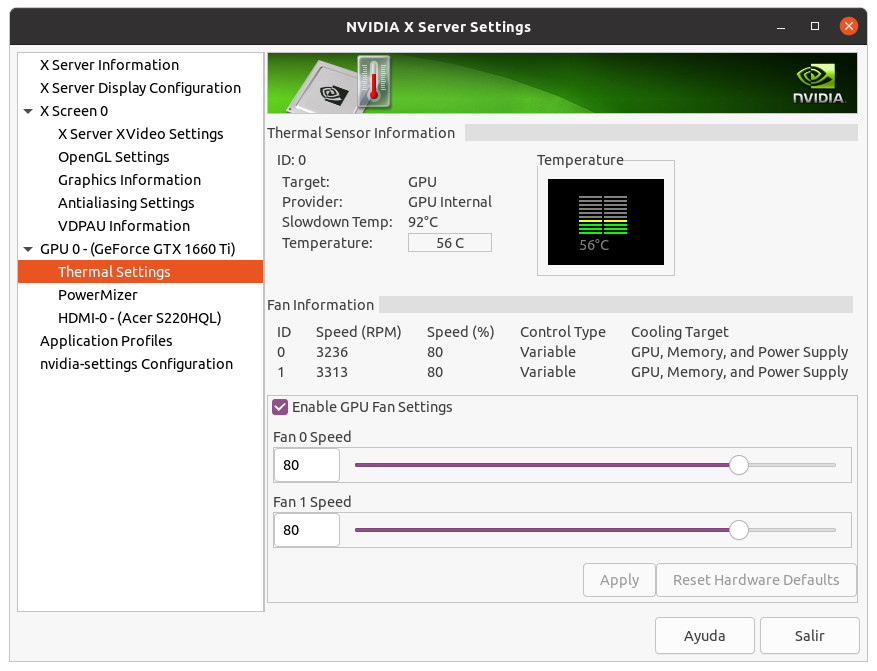Click the Fan 0 Speed value input field
The width and height of the screenshot is (877, 671).
(306, 465)
